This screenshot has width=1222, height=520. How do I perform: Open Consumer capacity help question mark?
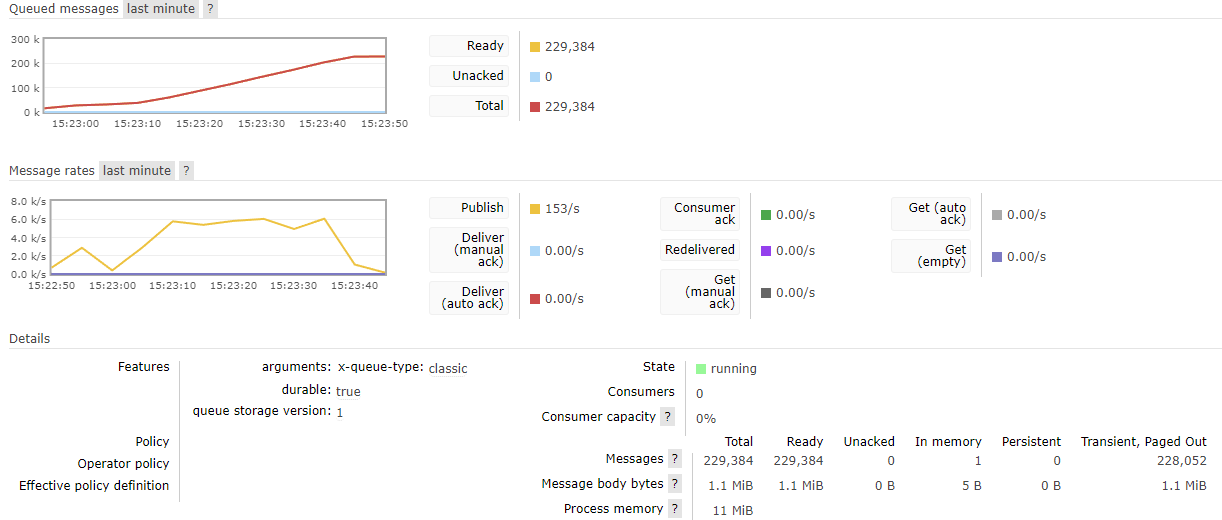pos(668,417)
